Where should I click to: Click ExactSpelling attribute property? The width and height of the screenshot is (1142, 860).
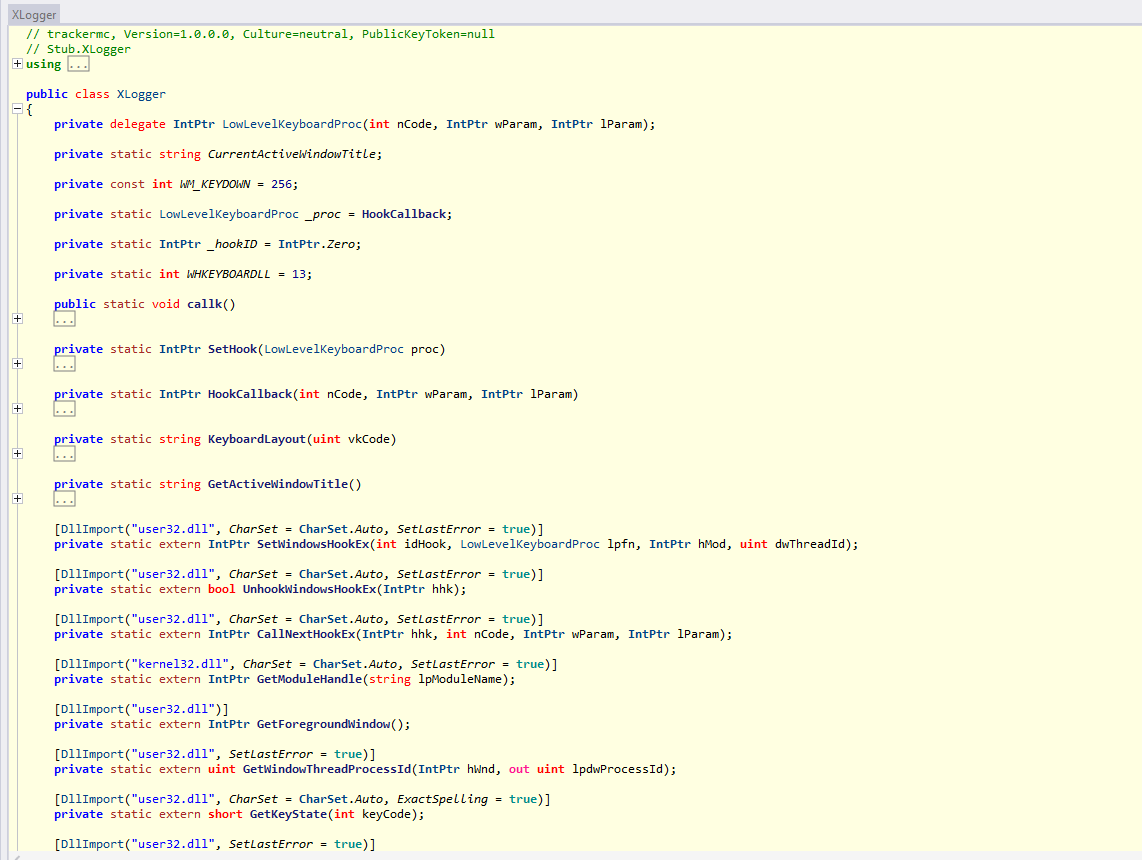coord(442,799)
